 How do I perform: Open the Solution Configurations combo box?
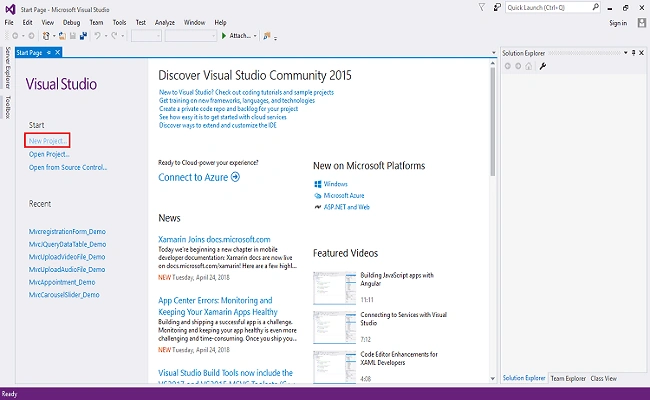pos(146,36)
